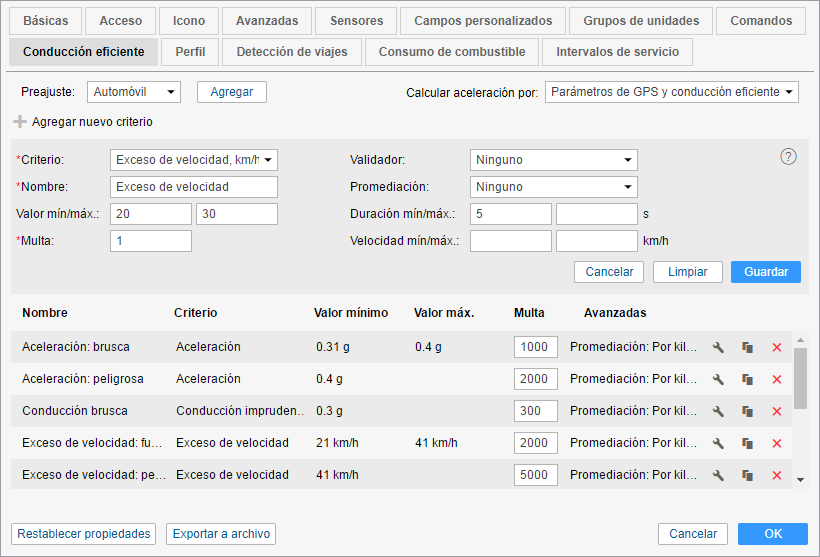Screen dimensions: 820x557
Task: Expand the Promediación dropdown
Action: point(553,187)
